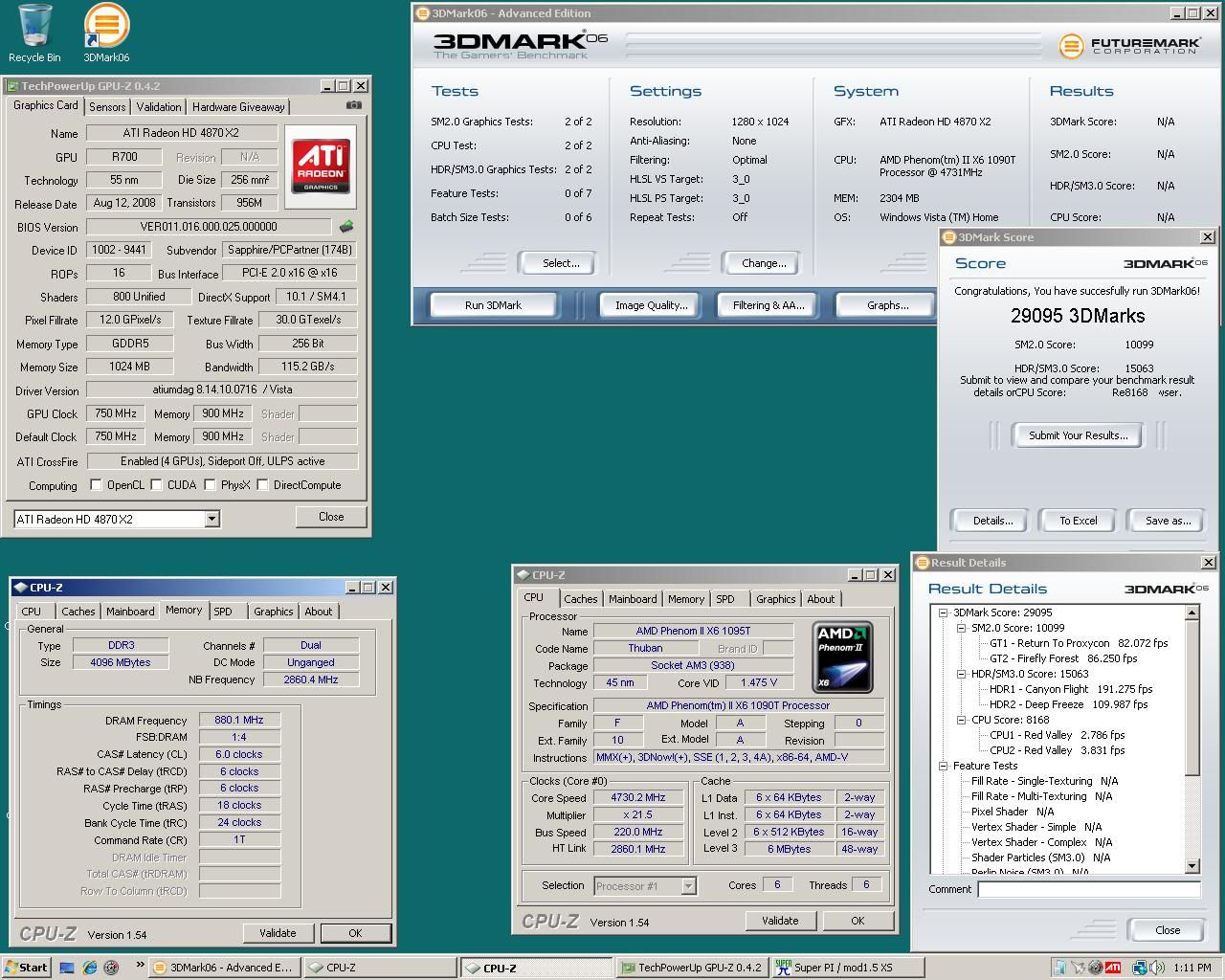The image size is (1225, 980).
Task: Open Hardware Giveaway tab in GPU-Z
Action: tap(238, 107)
